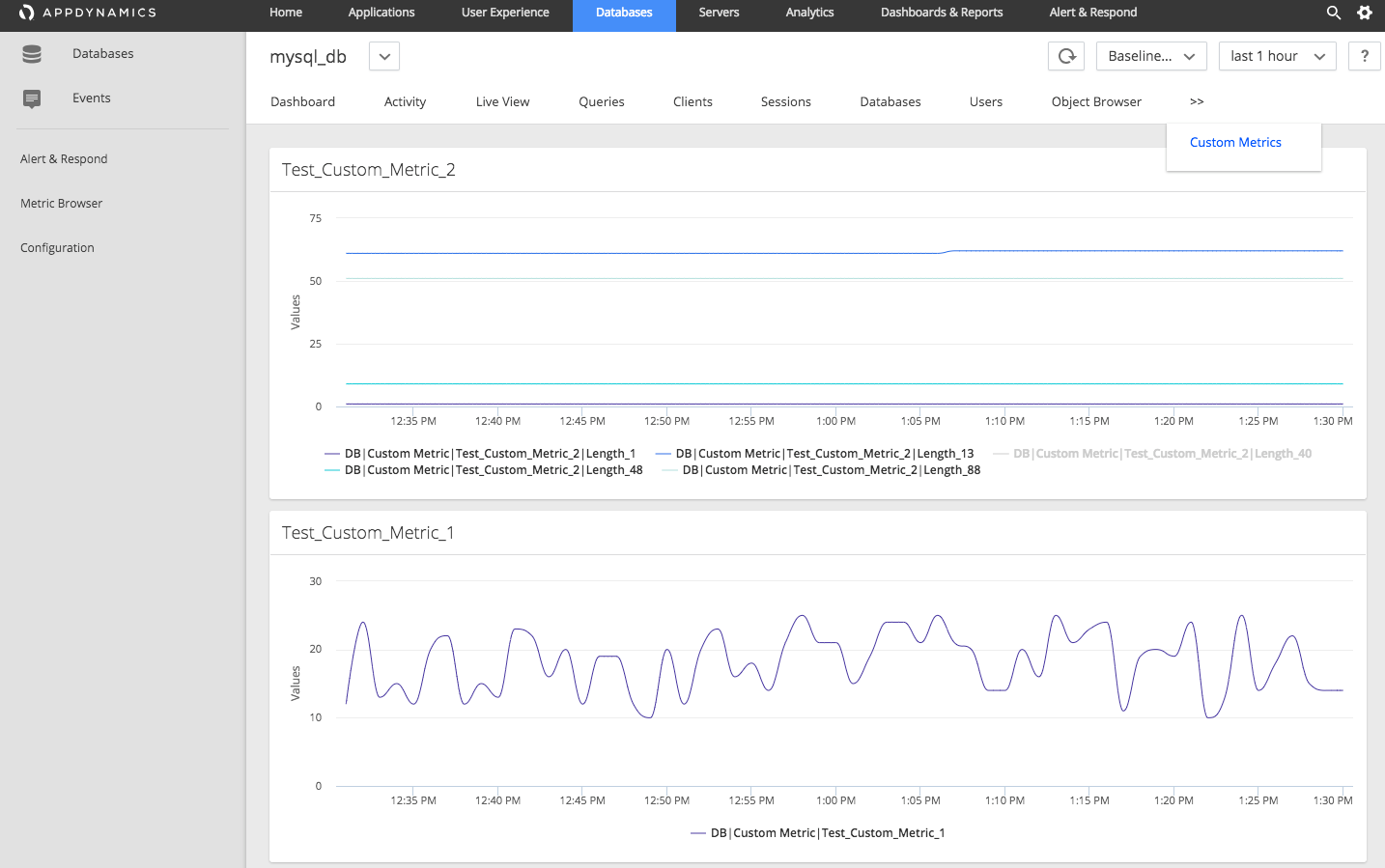Open the last 1 hour time range dropdown
This screenshot has height=868, width=1385.
pyautogui.click(x=1278, y=56)
